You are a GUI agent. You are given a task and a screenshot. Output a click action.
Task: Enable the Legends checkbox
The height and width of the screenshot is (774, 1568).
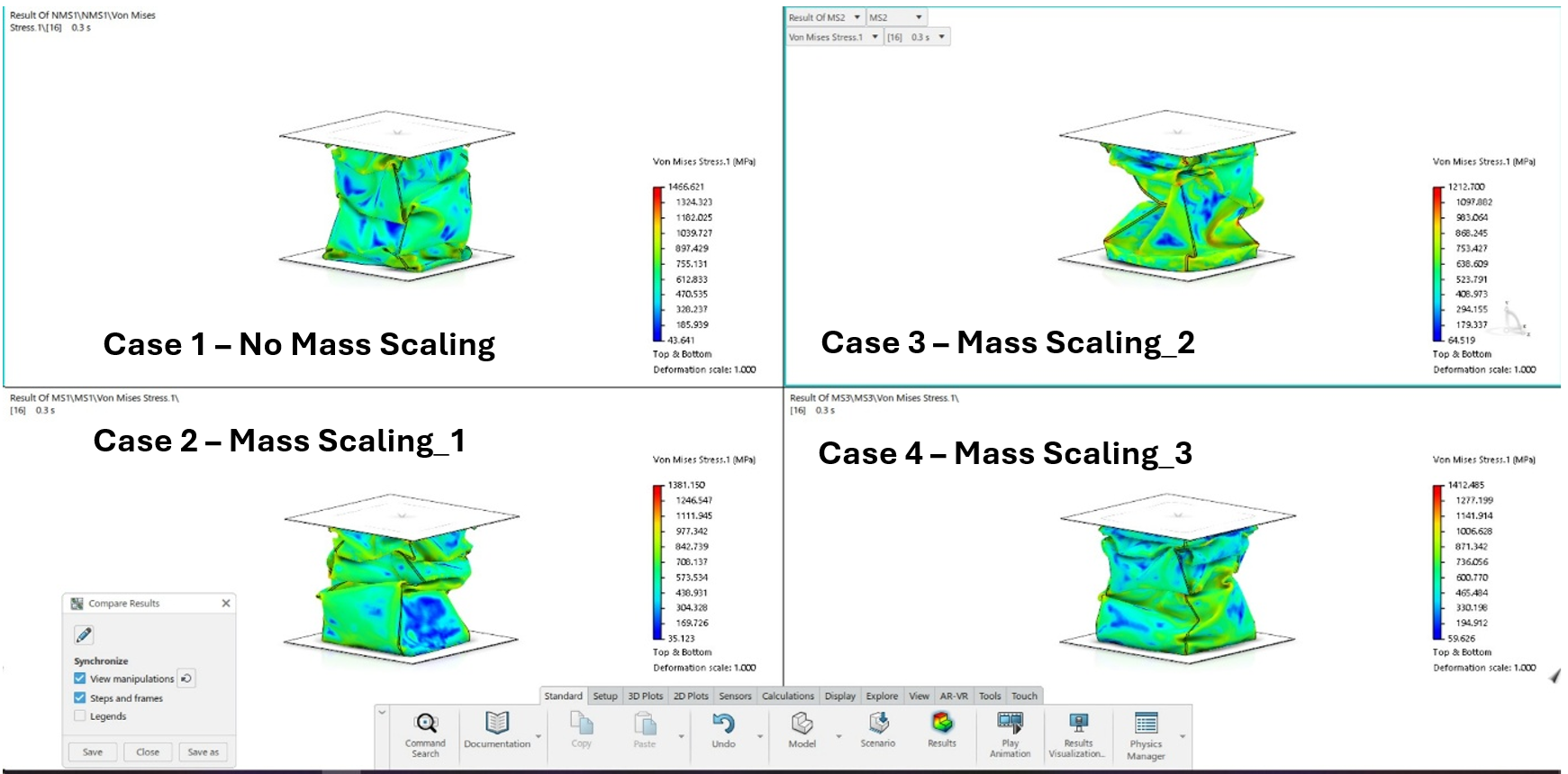coord(80,716)
